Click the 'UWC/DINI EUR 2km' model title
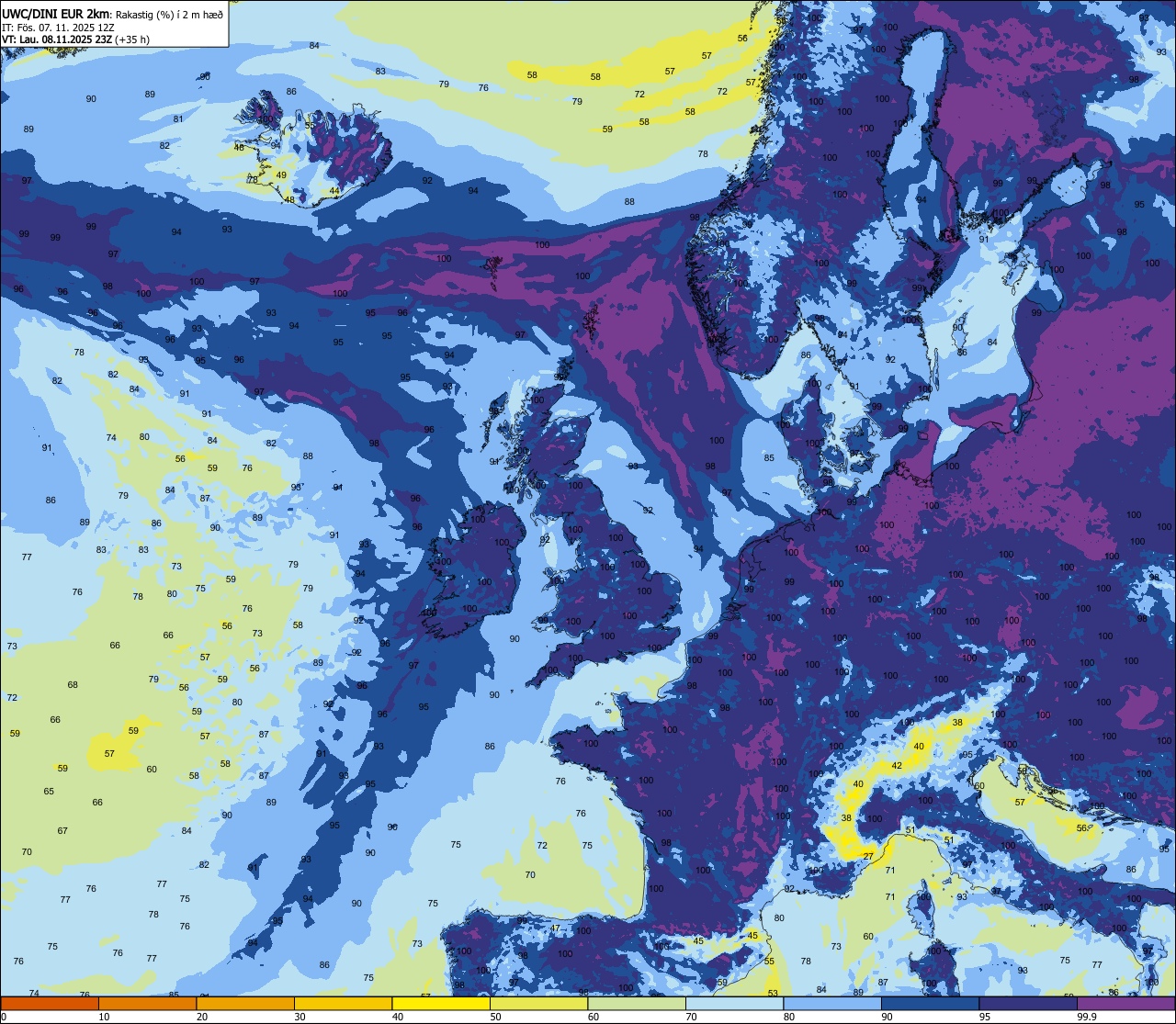The height and width of the screenshot is (1024, 1176). point(56,14)
